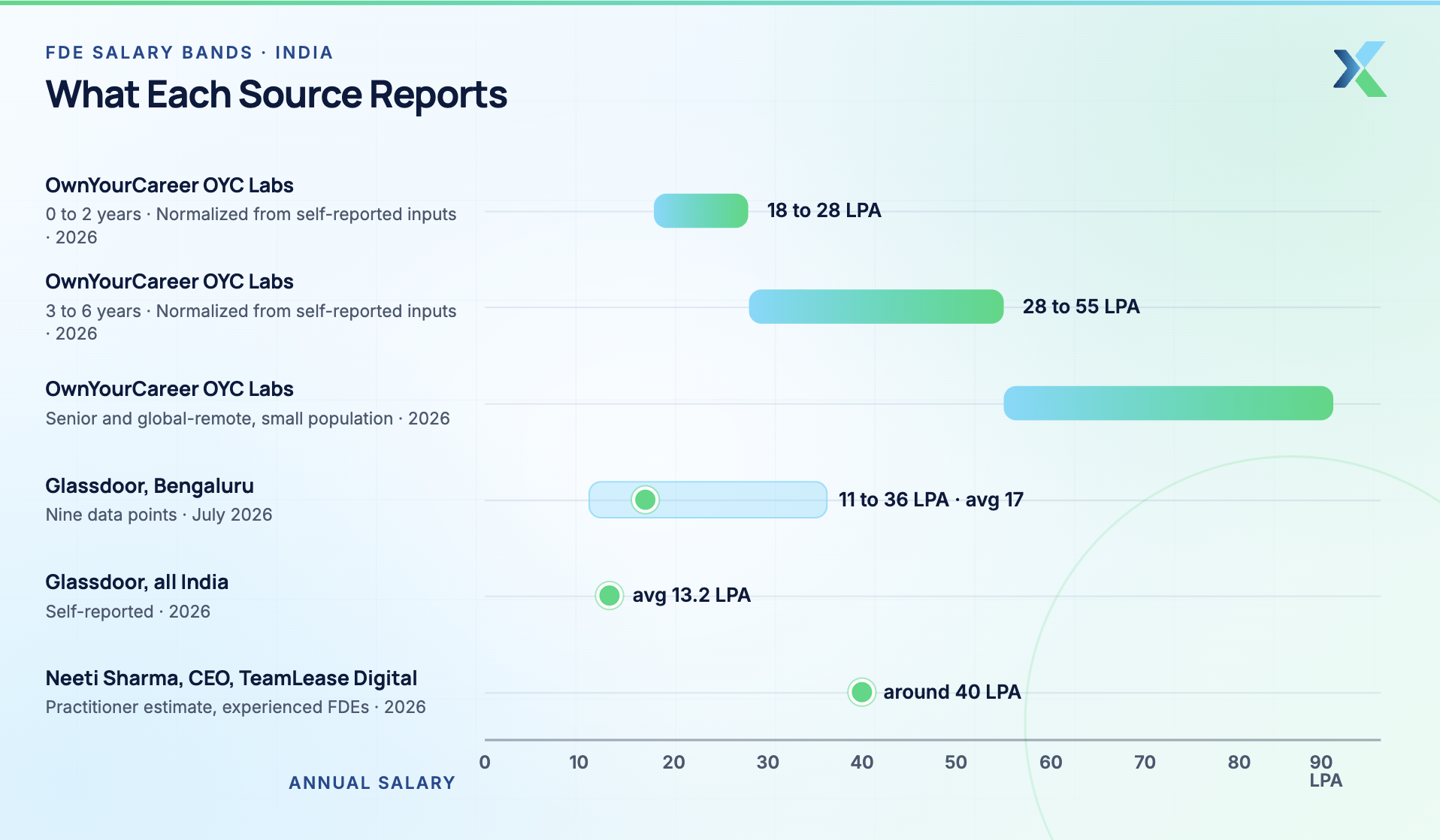Click 'Neeti Sharma, CEO, TeamLease Digital'
The image size is (1440, 840).
(x=231, y=678)
